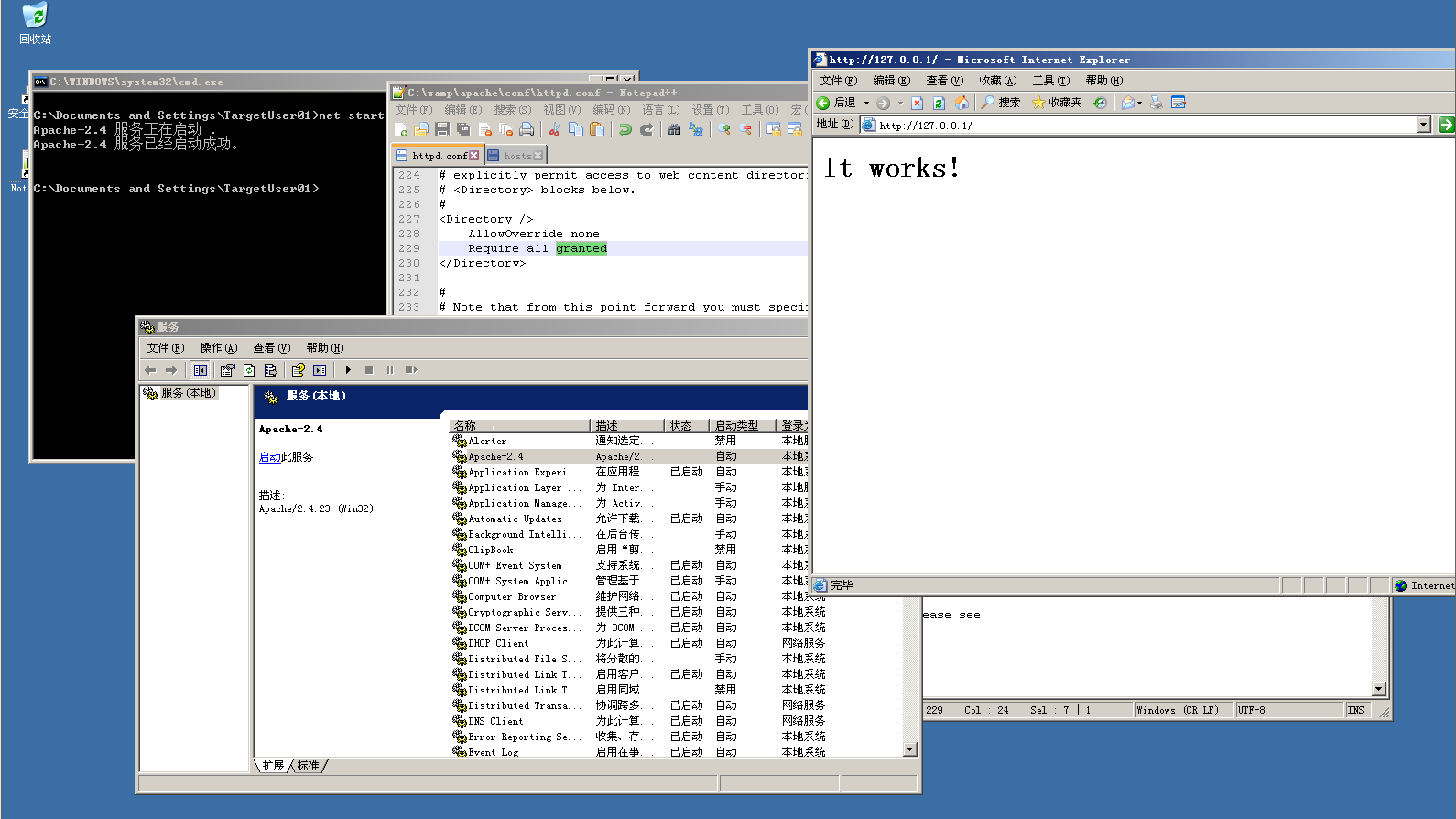This screenshot has height=819, width=1456.
Task: Click the Open file icon in Notepad++
Action: click(421, 130)
